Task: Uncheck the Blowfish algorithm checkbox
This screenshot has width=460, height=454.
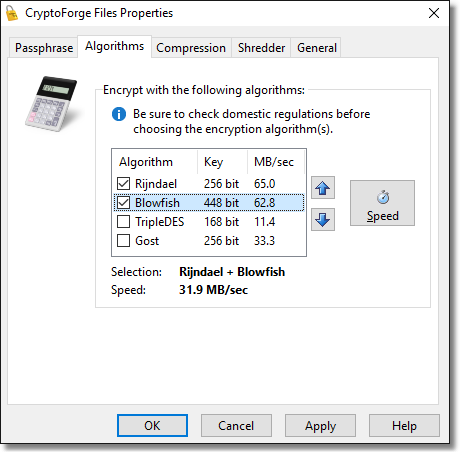Action: pos(123,203)
